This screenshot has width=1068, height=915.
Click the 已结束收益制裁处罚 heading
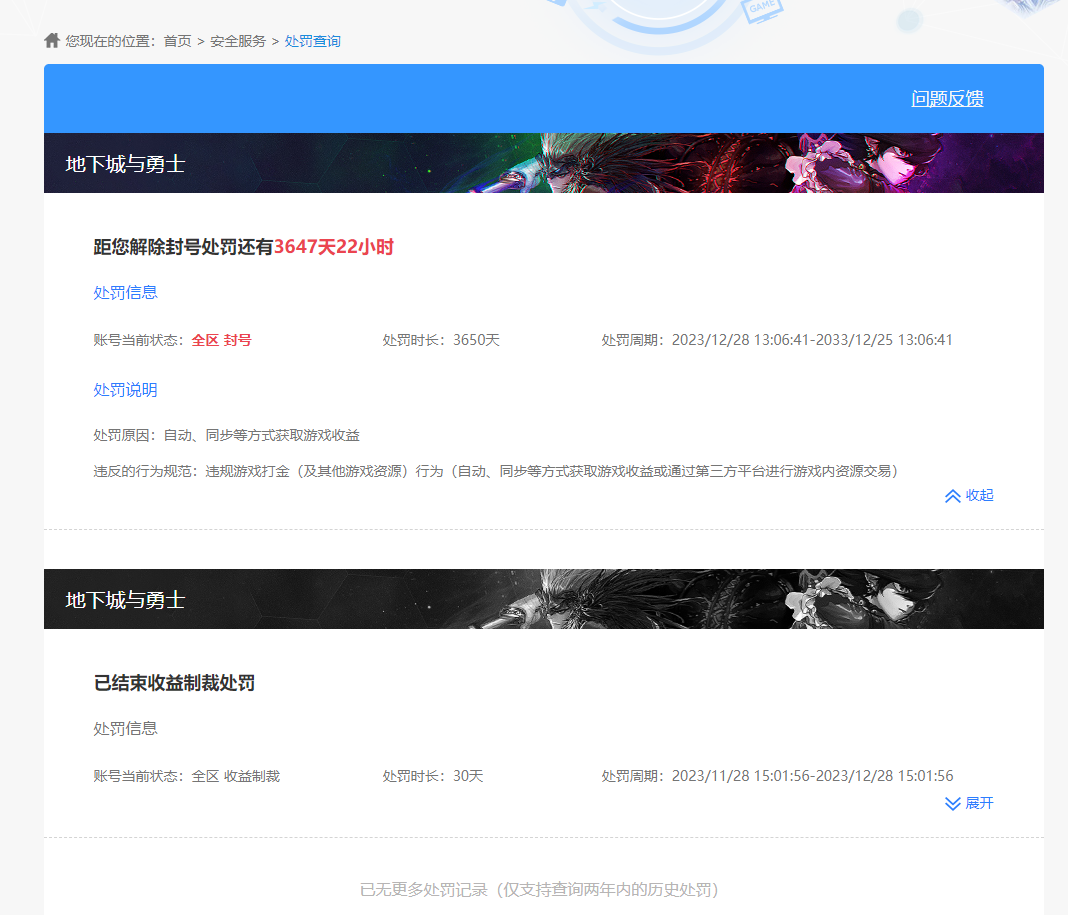click(174, 683)
